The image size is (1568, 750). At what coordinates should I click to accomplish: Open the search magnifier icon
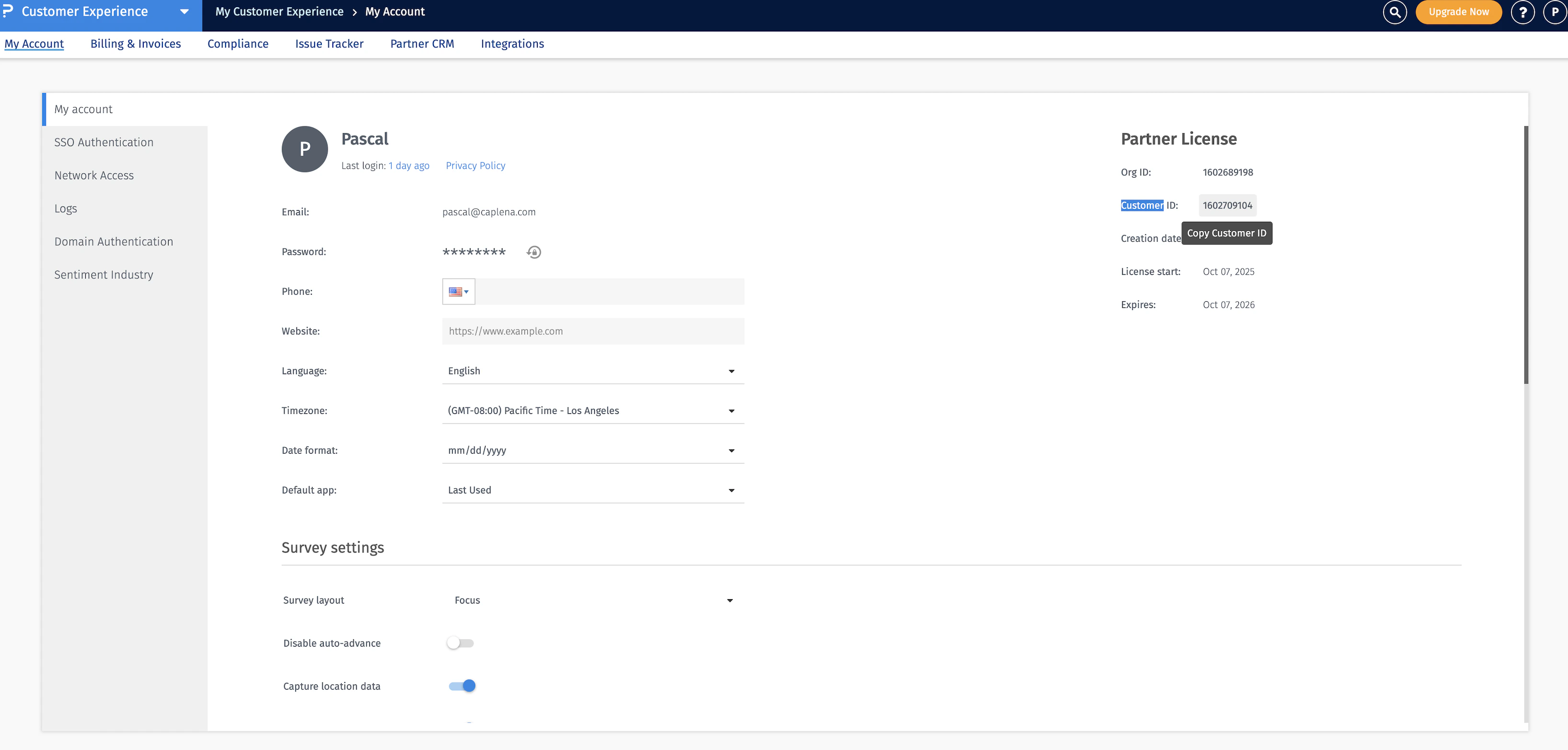[1395, 12]
